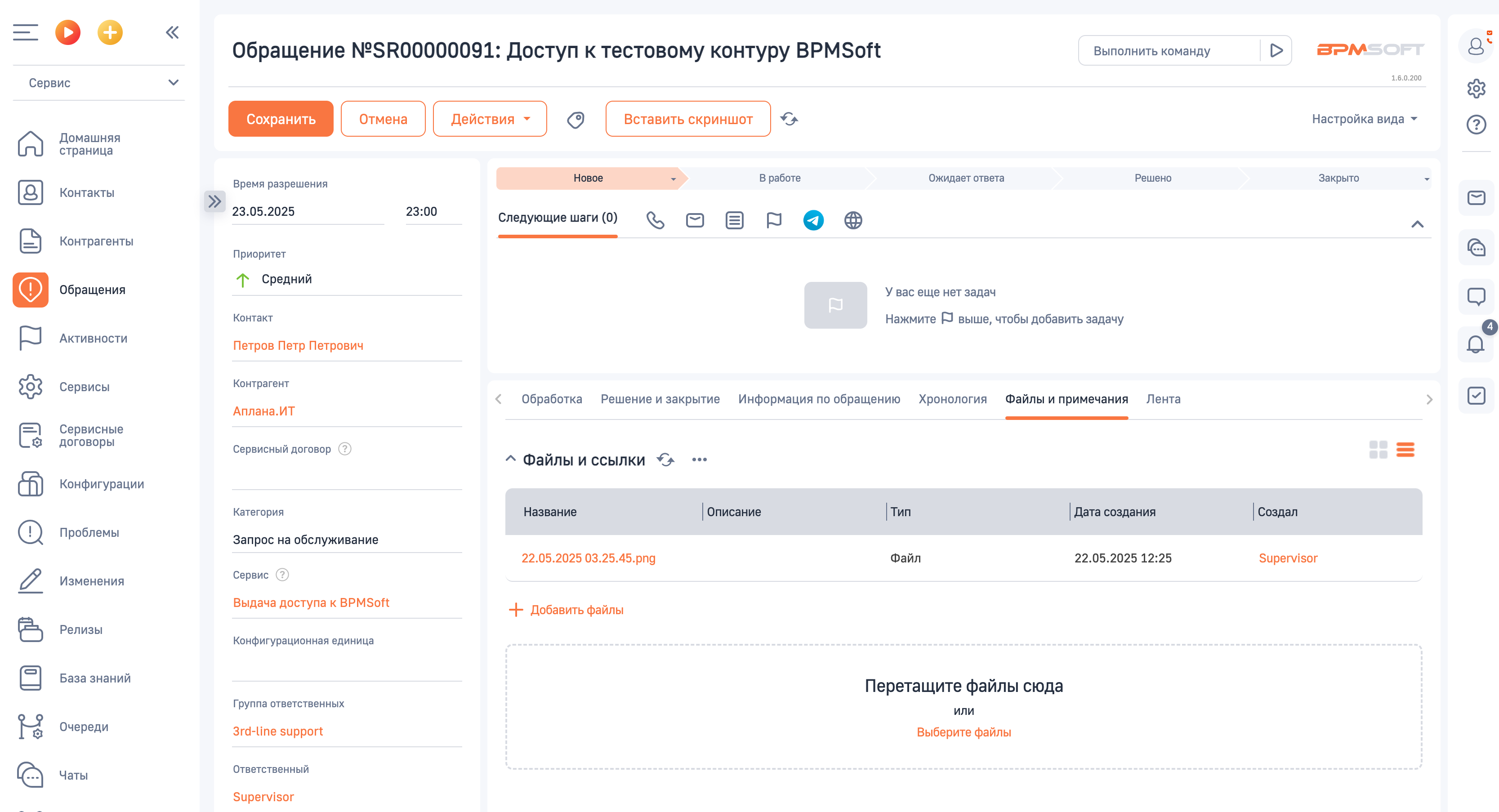Click the Проблемы sidebar icon

[x=30, y=533]
